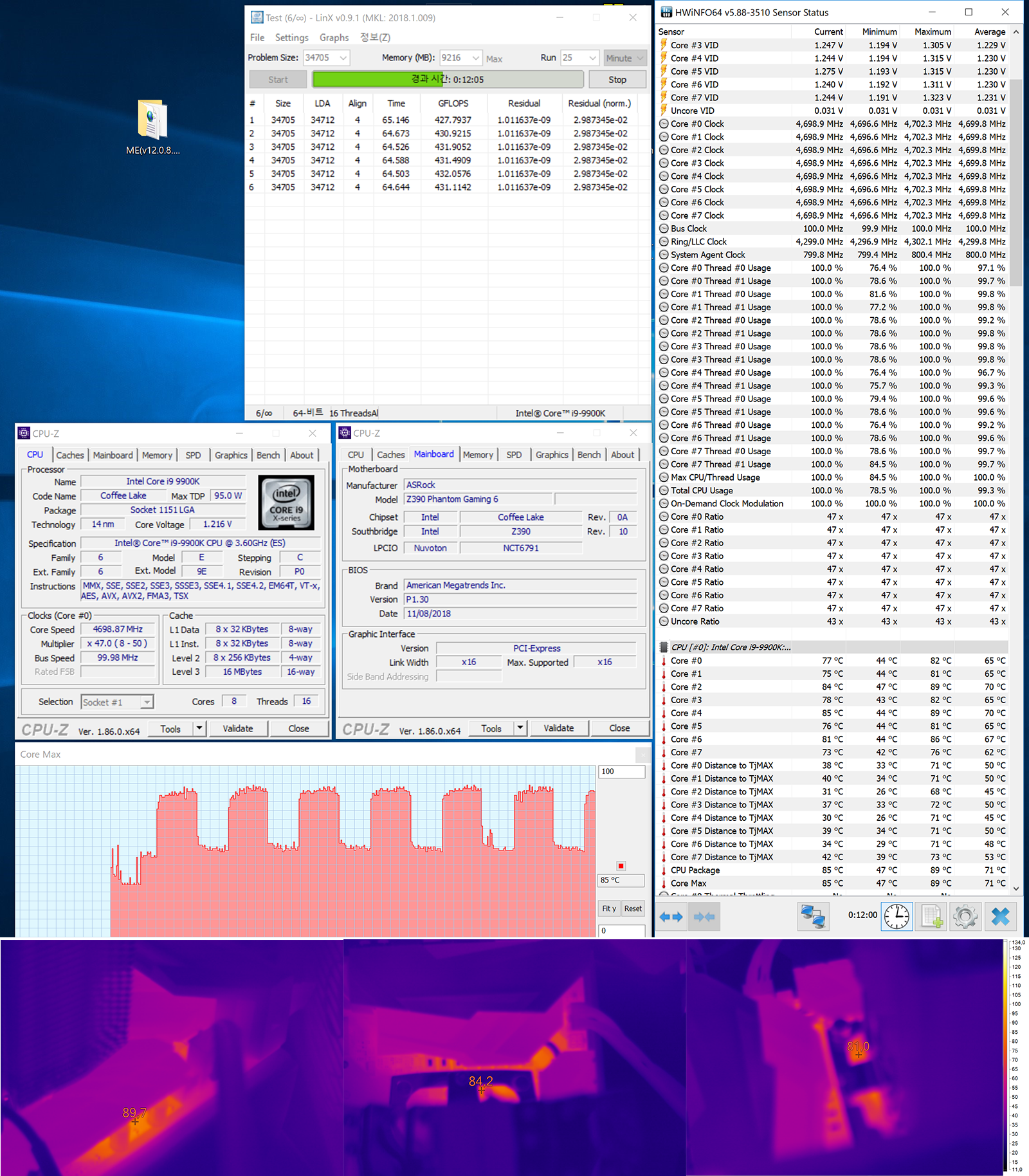Click red record square in Core Max graph

pyautogui.click(x=621, y=866)
